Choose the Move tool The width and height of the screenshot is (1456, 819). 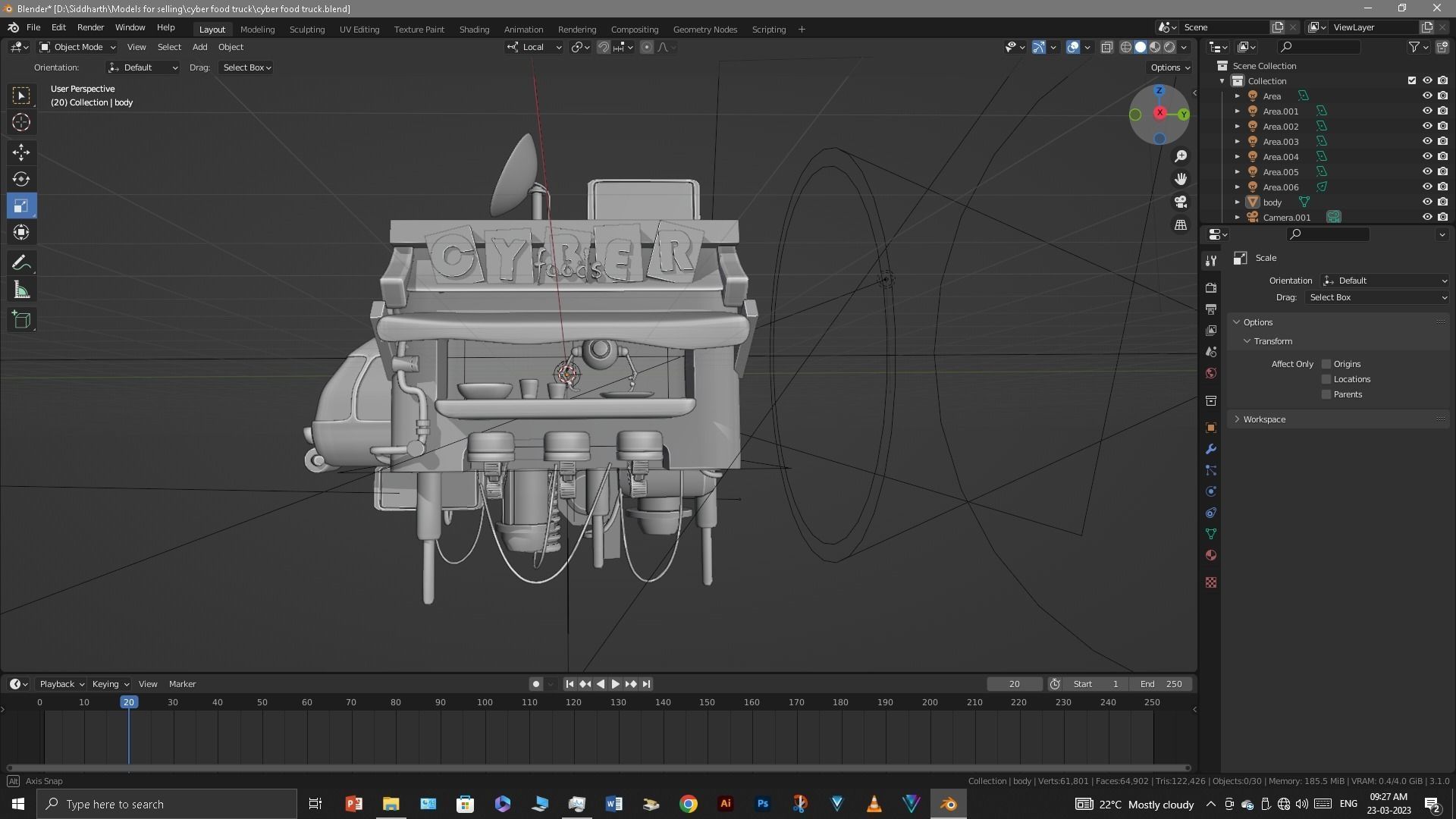[x=21, y=152]
